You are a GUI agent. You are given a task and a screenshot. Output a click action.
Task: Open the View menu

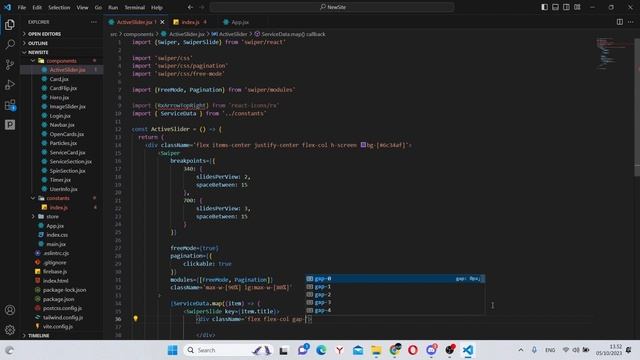click(82, 7)
